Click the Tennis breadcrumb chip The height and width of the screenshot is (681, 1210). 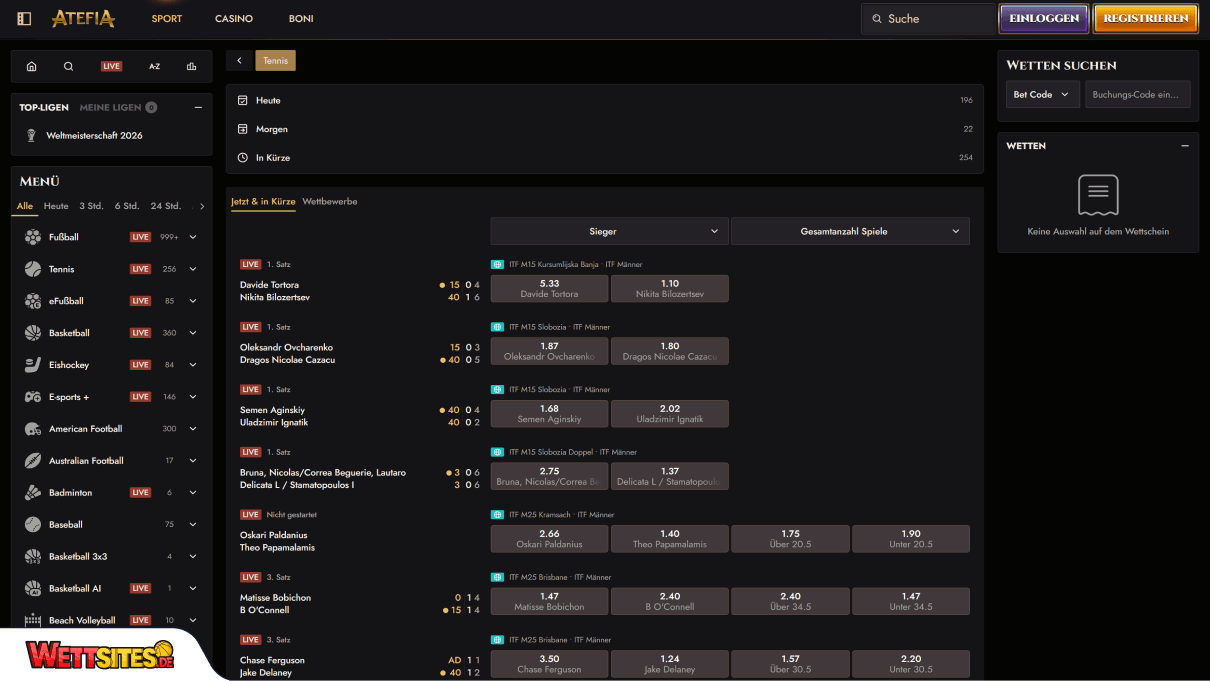[276, 61]
